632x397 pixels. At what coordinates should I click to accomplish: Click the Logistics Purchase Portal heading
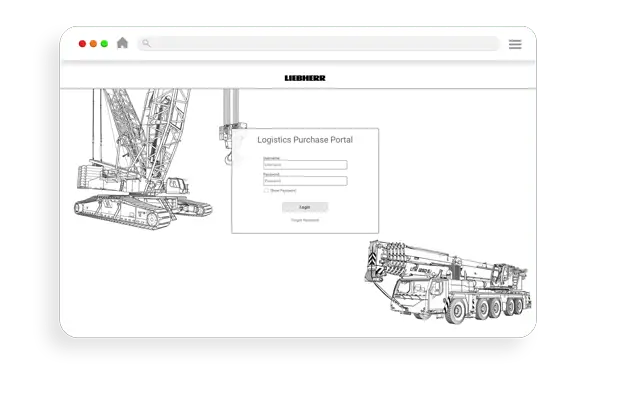pos(305,140)
